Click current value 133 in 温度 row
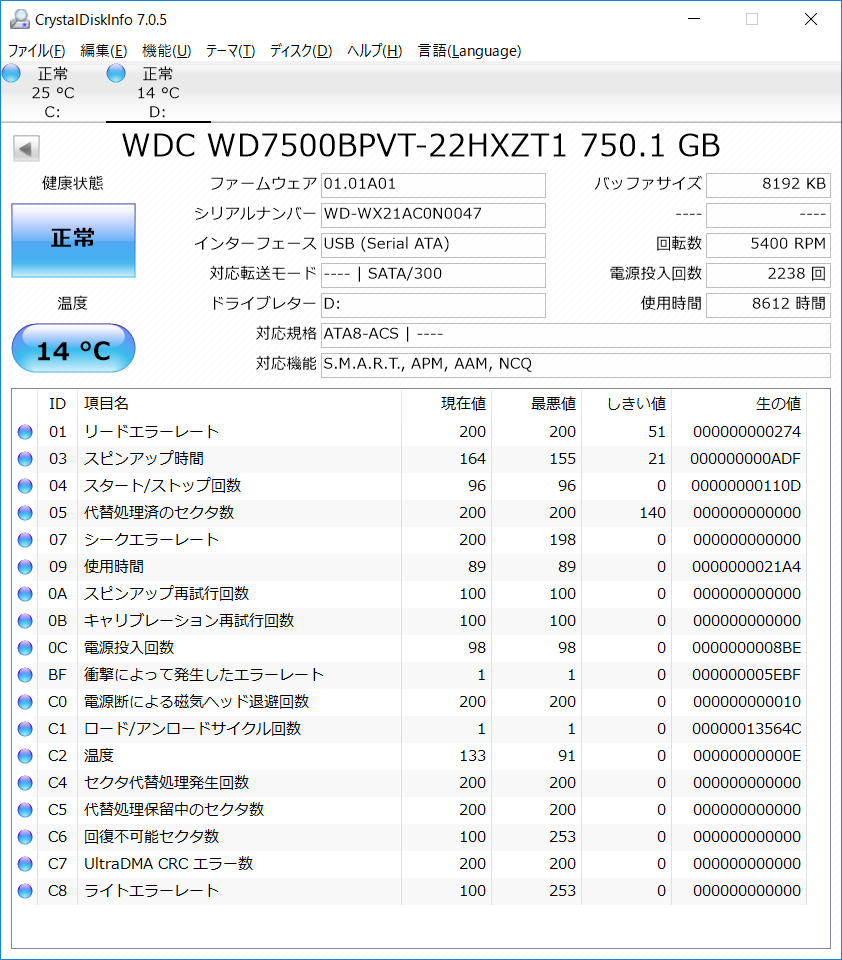Image resolution: width=842 pixels, height=960 pixels. 473,756
